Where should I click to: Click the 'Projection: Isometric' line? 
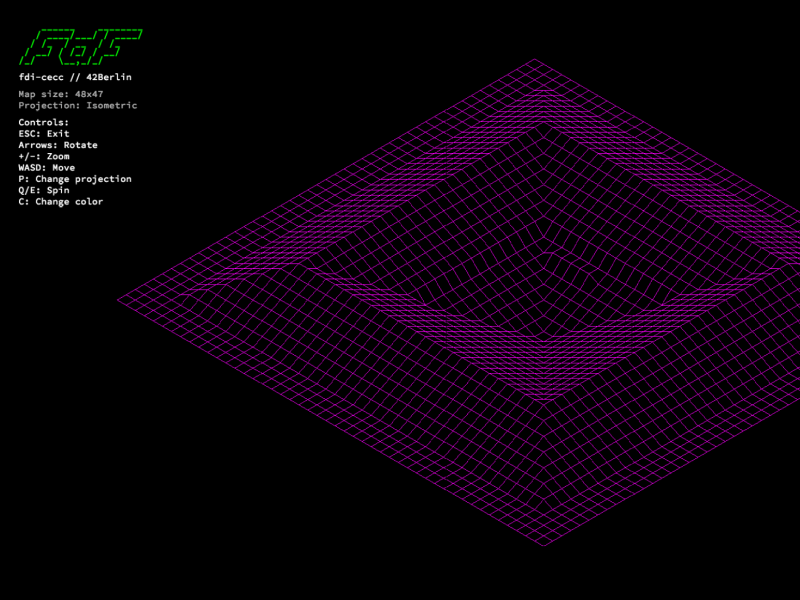point(78,105)
